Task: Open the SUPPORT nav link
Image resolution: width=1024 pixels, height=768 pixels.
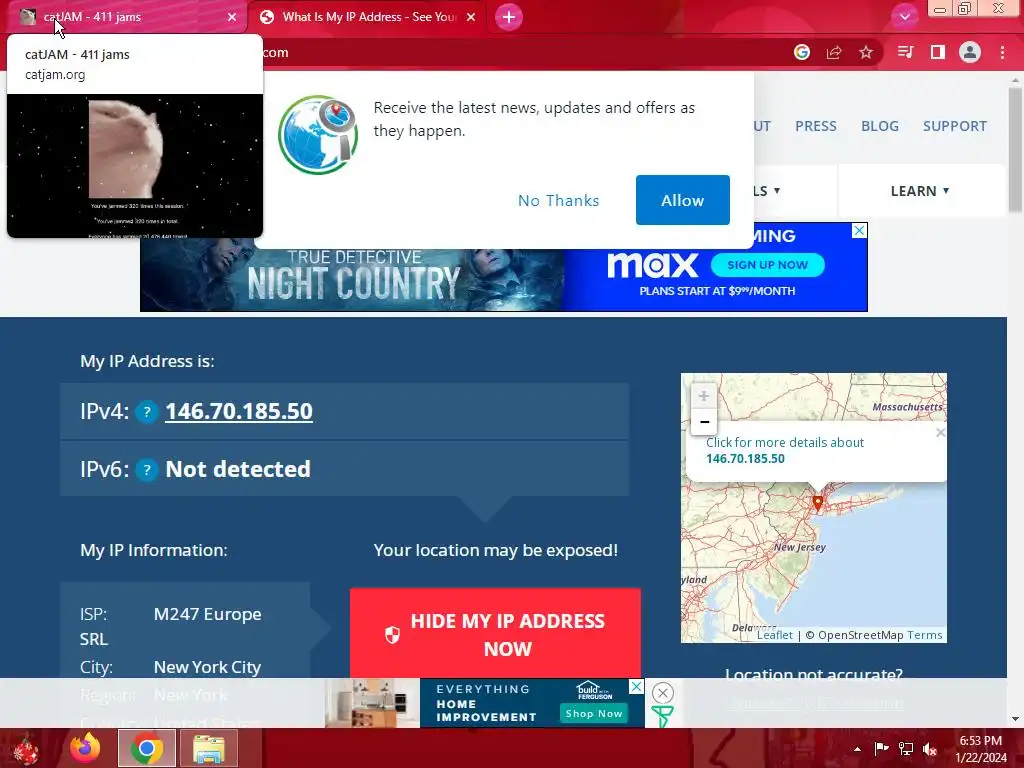Action: 954,126
